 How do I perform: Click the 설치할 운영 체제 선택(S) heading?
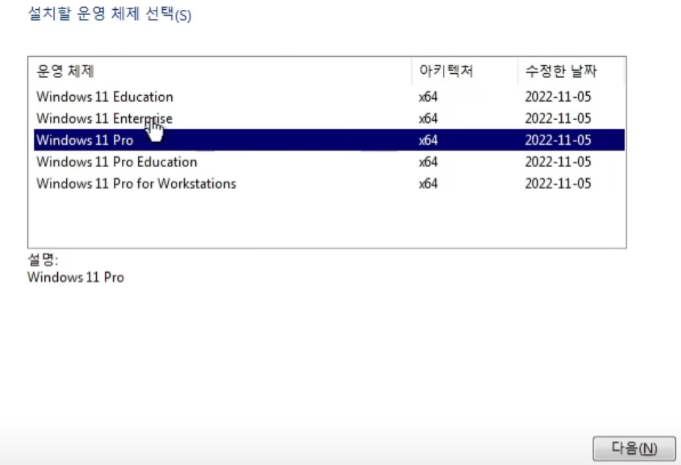(109, 14)
